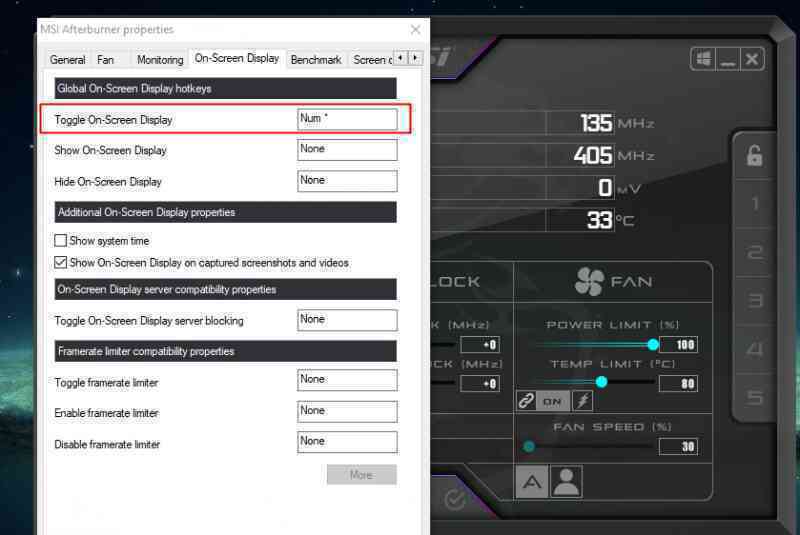Switch to the Benchmark tab
The image size is (800, 535).
(316, 60)
